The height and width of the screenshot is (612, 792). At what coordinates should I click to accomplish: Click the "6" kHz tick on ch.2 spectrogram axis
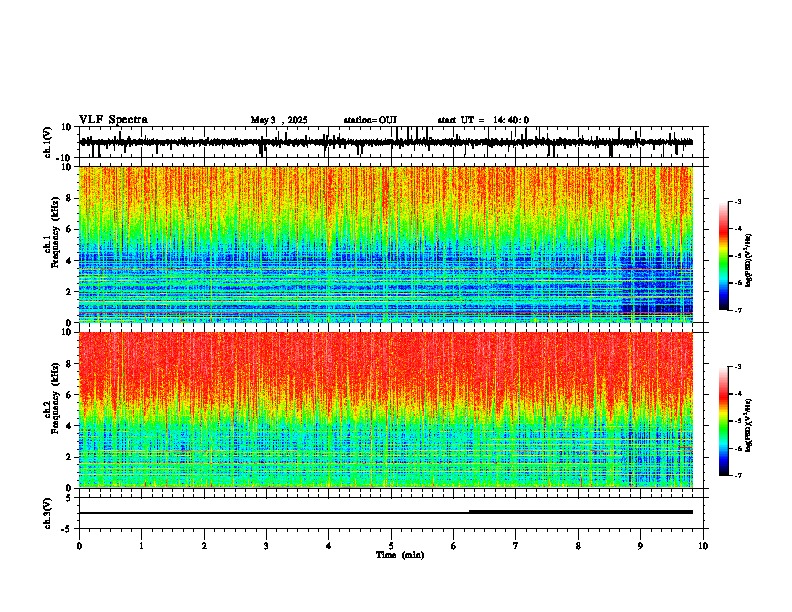[x=70, y=395]
